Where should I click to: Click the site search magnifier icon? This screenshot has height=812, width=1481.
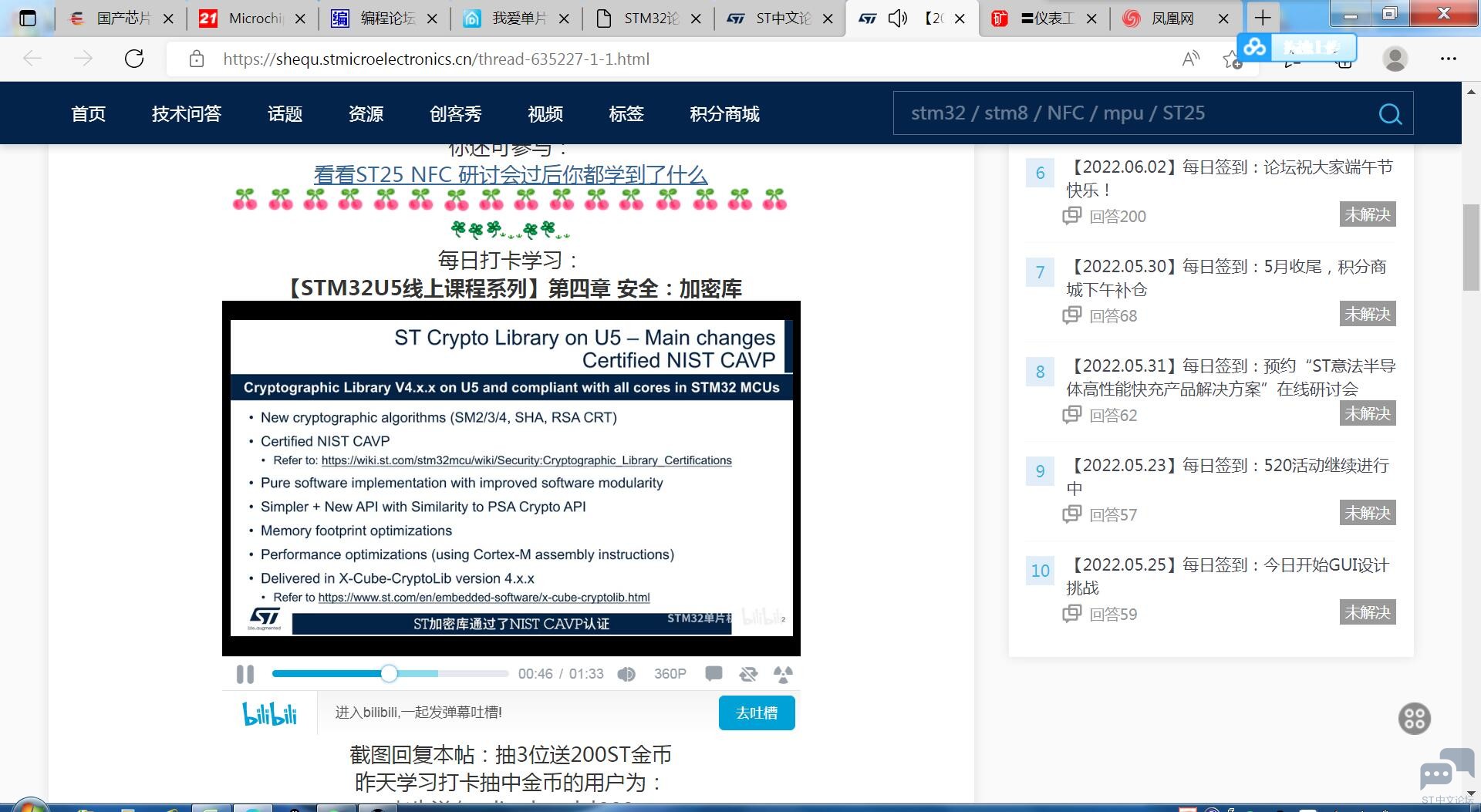click(1390, 113)
